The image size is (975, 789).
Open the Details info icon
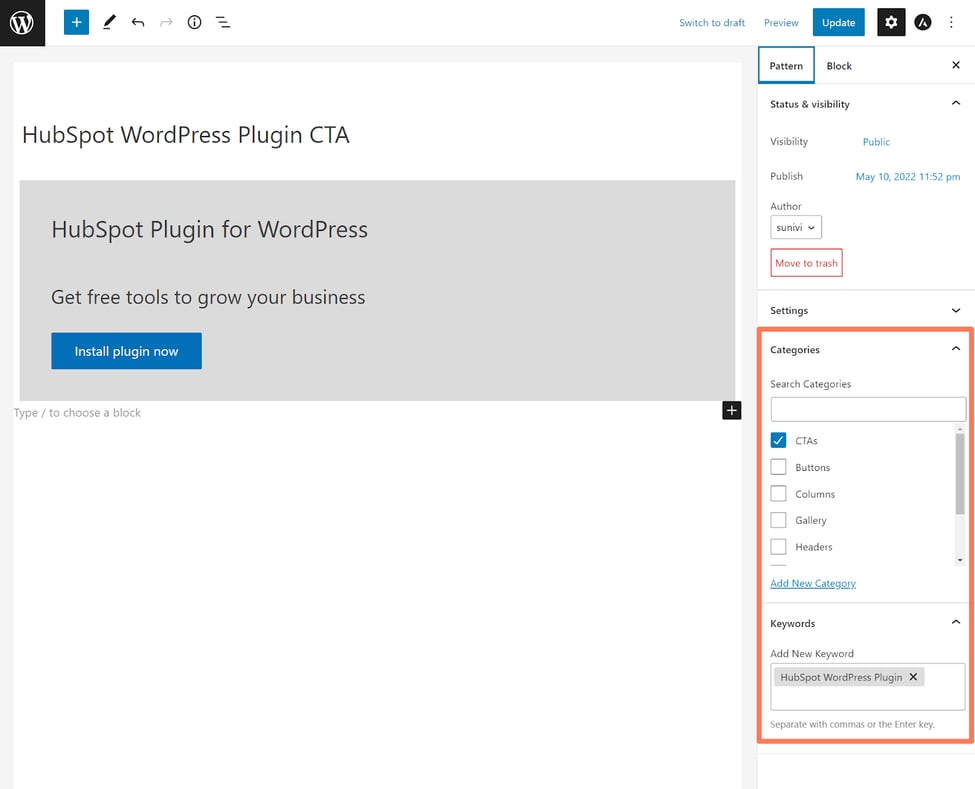(x=194, y=22)
